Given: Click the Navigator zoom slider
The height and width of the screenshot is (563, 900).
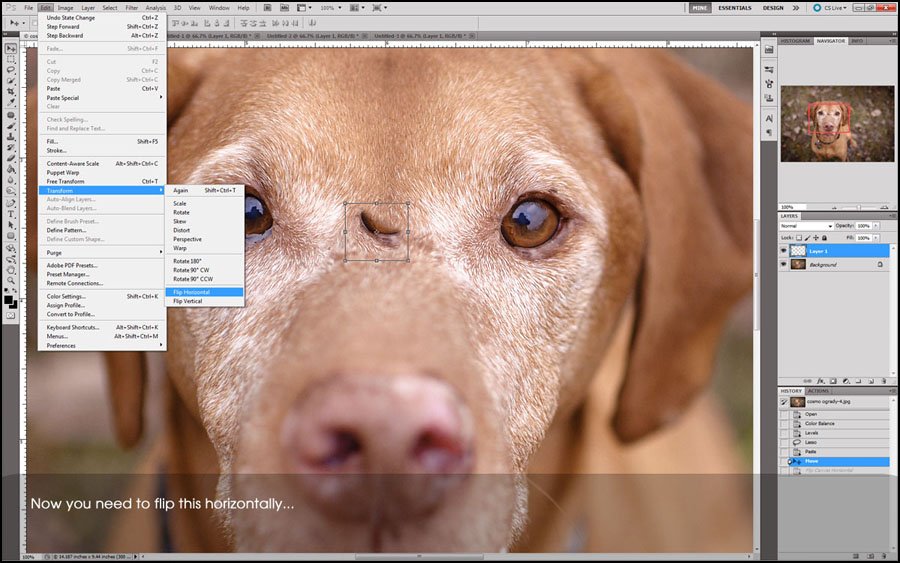Looking at the screenshot, I should tap(859, 207).
